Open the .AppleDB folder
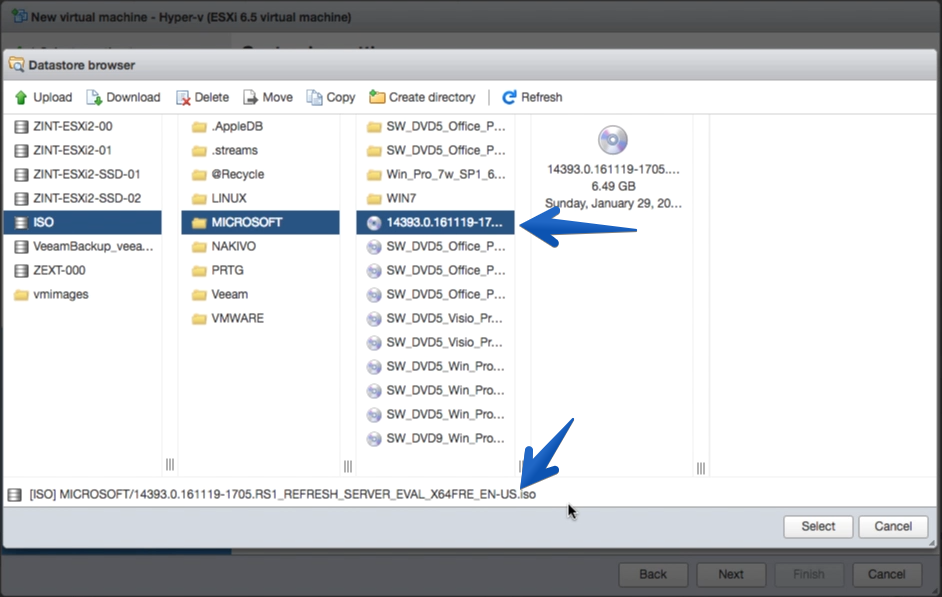Screen dimensions: 942x597 260,126
